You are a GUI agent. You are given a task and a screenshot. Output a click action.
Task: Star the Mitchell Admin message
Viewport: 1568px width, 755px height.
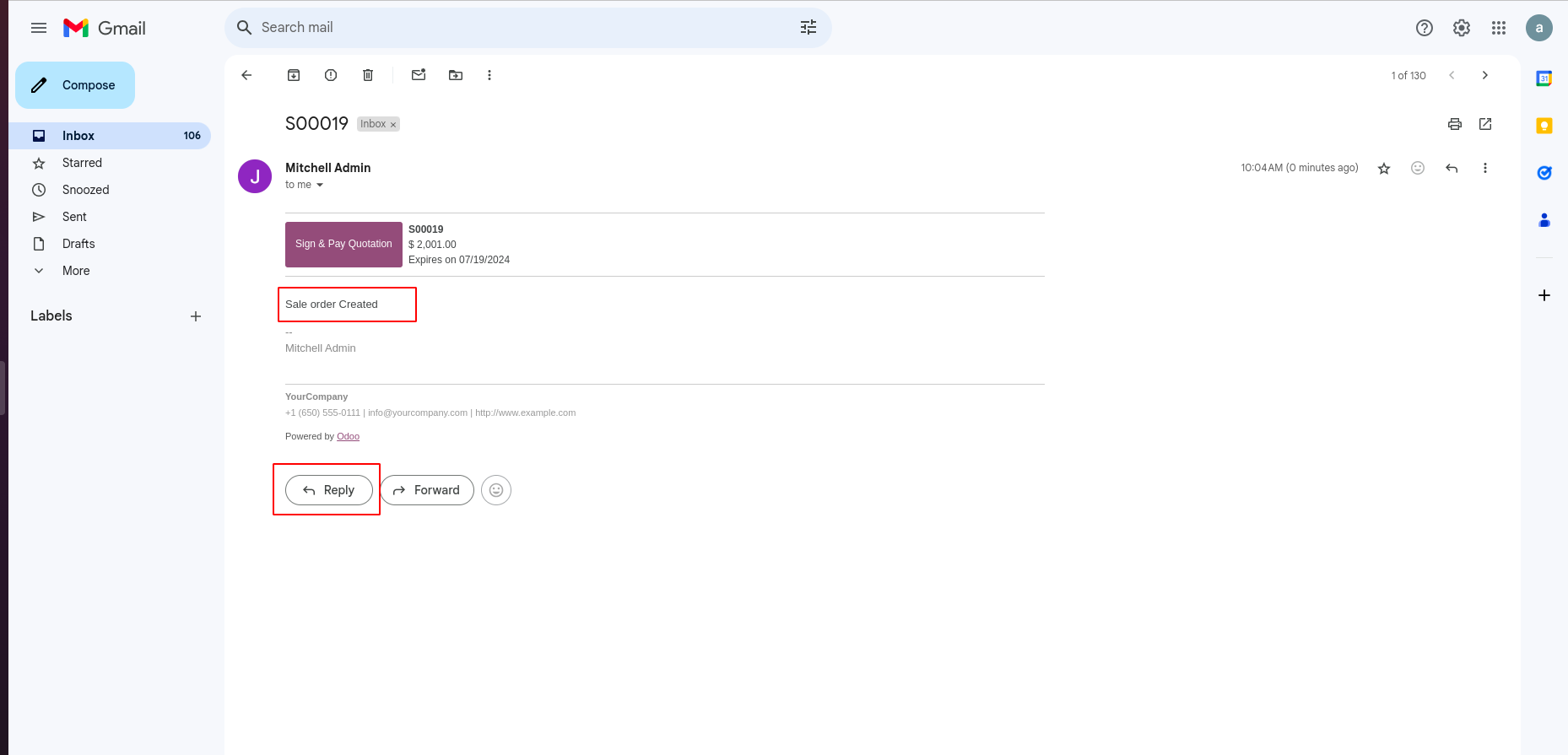(1384, 168)
